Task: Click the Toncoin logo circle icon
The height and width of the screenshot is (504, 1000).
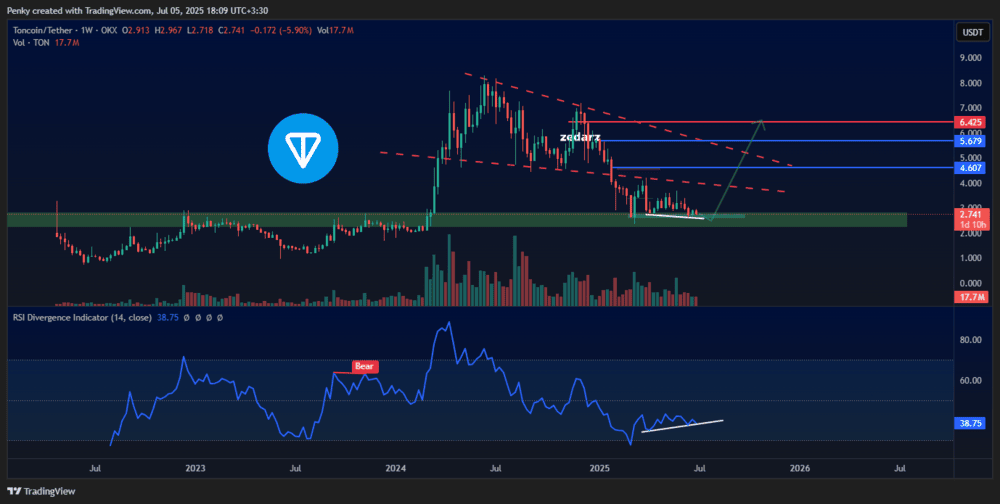Action: pos(303,148)
